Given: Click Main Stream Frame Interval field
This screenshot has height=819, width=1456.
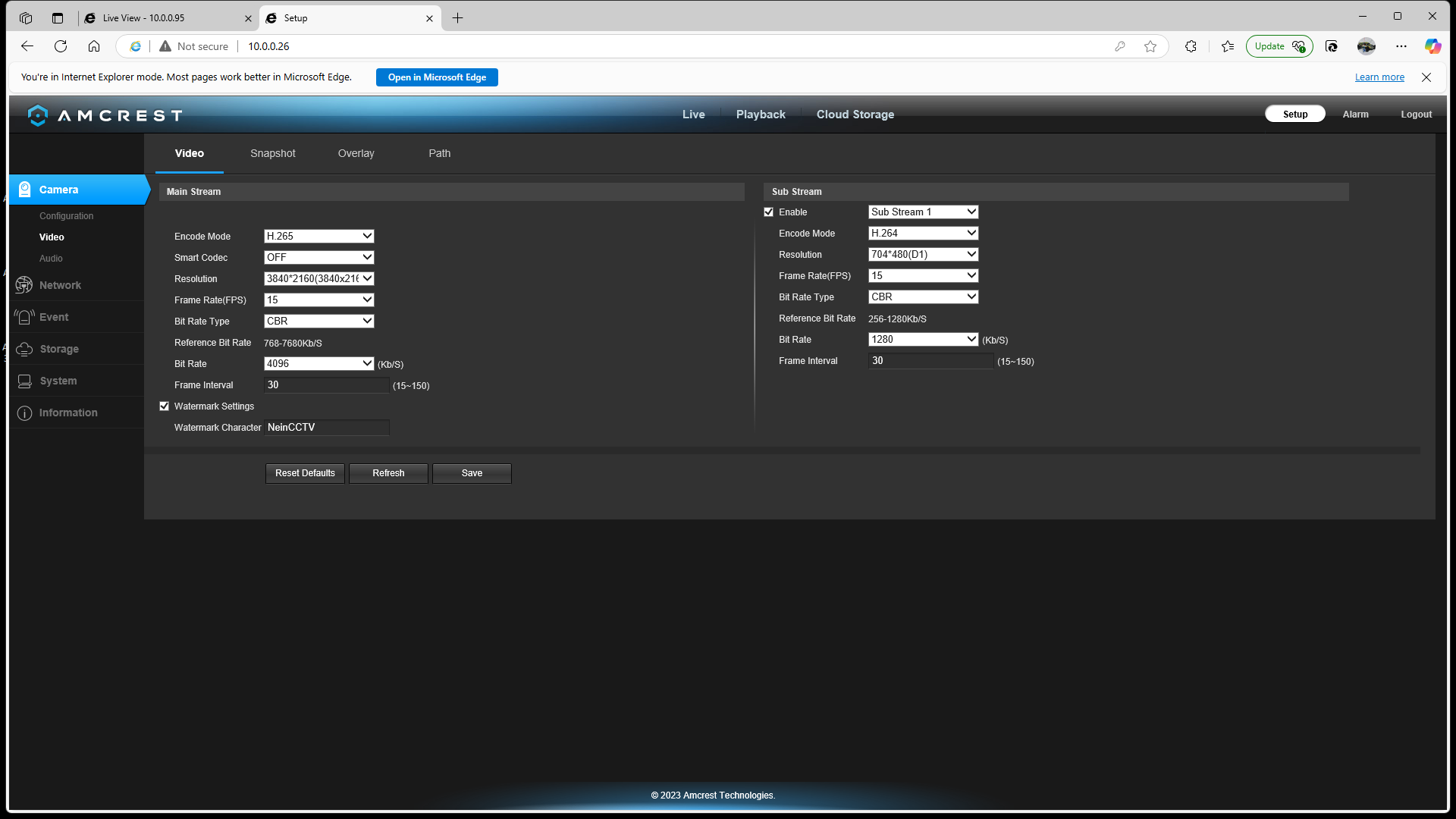Looking at the screenshot, I should coord(327,385).
